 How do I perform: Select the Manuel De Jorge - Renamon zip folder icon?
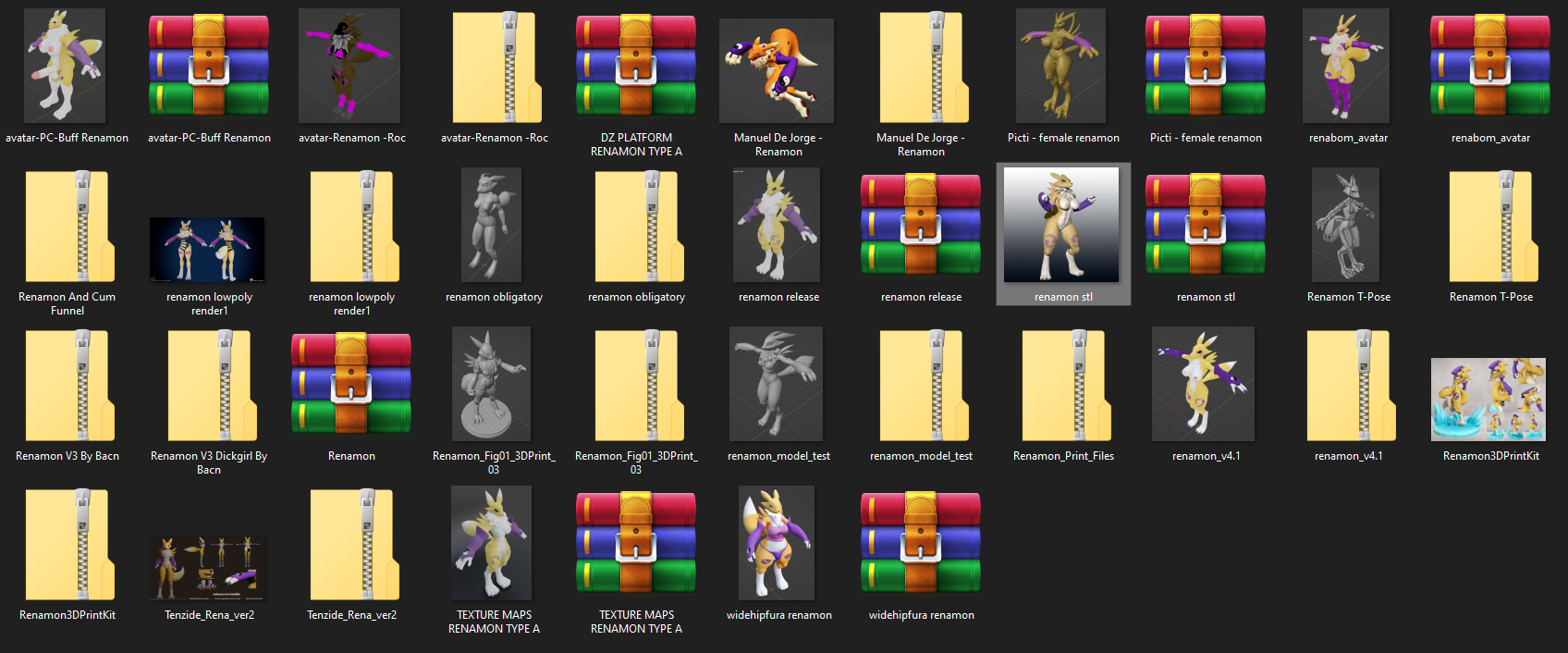[x=924, y=67]
